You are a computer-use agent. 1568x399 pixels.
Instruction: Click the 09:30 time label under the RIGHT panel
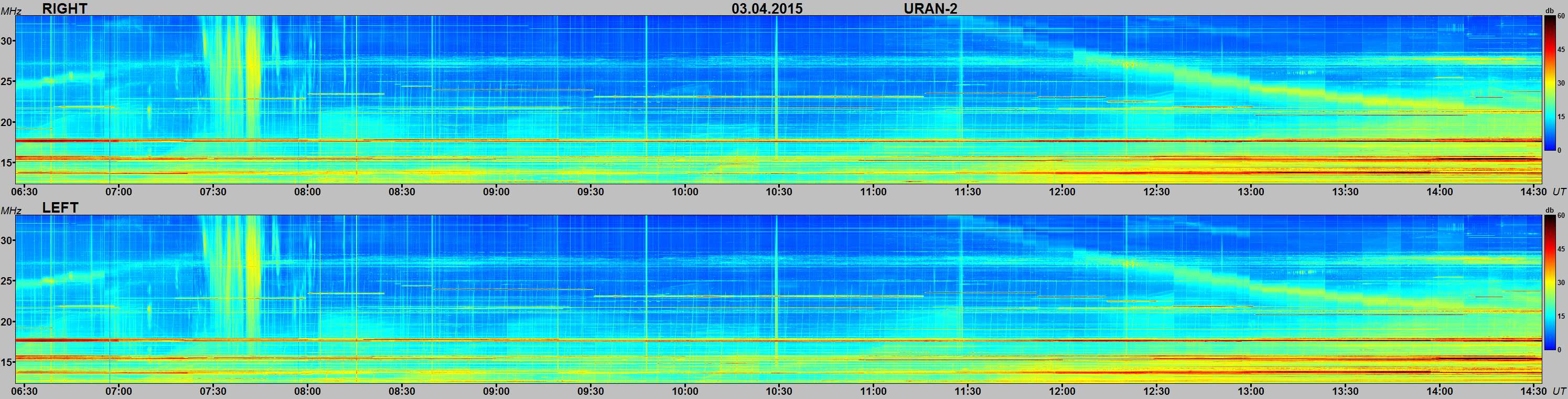click(590, 191)
